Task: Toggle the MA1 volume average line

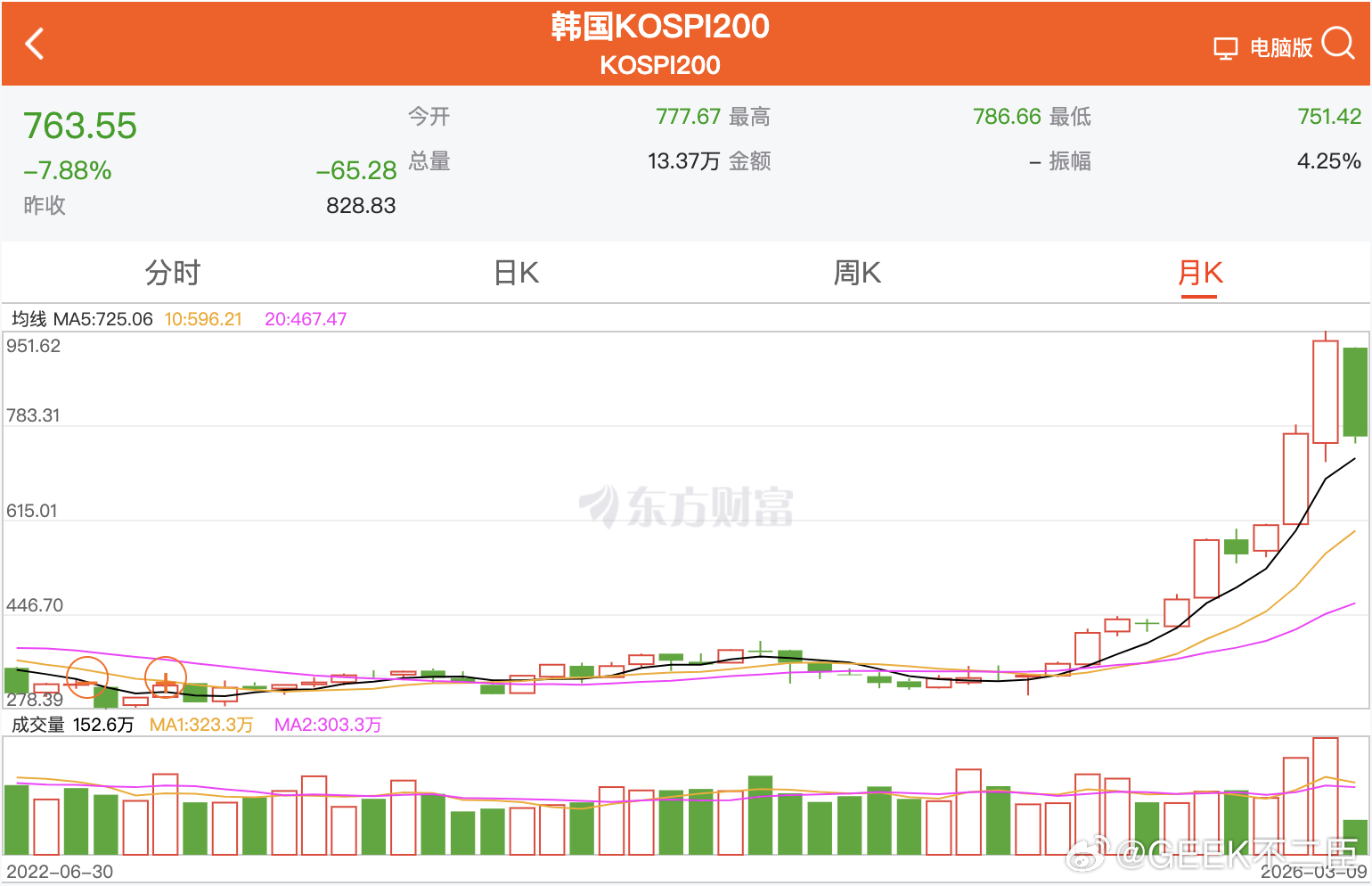Action: click(x=200, y=725)
